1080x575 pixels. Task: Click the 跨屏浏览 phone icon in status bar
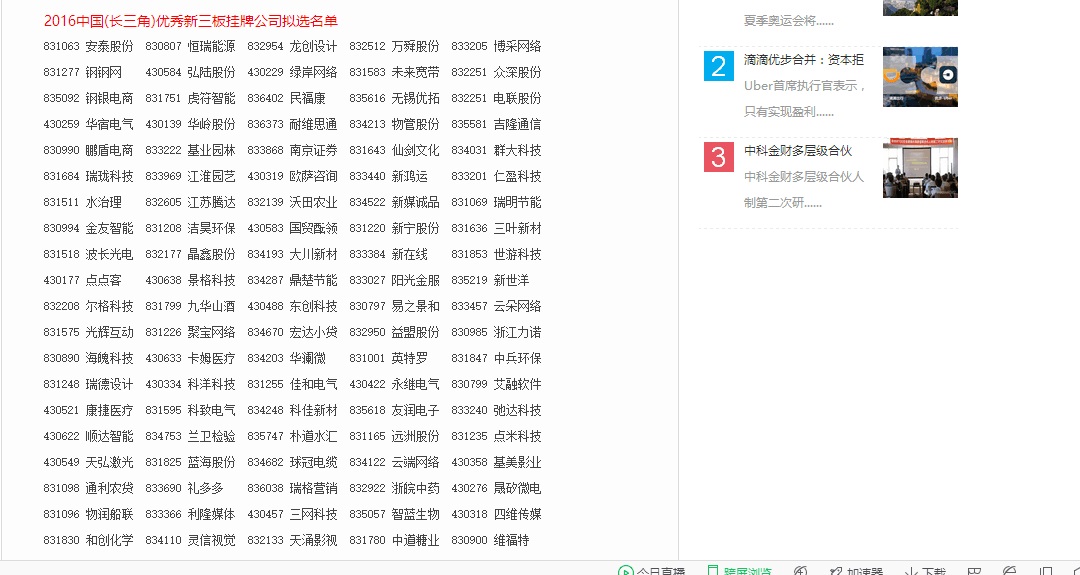pyautogui.click(x=713, y=571)
